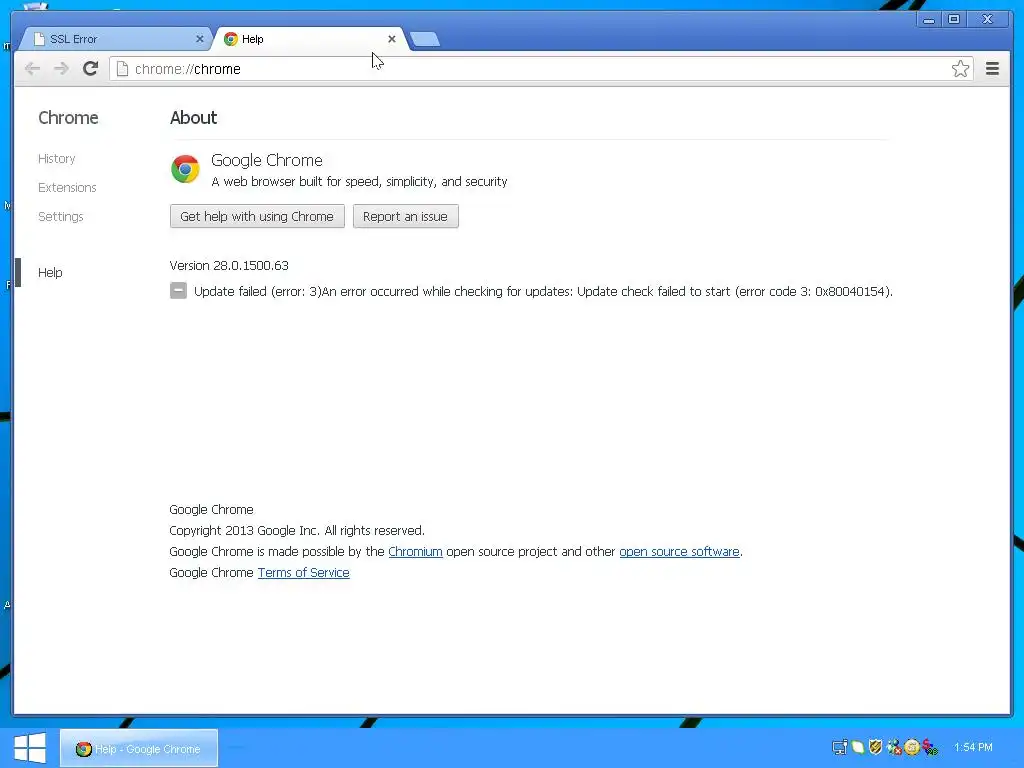Click the Report an issue button
1024x768 pixels.
[406, 216]
